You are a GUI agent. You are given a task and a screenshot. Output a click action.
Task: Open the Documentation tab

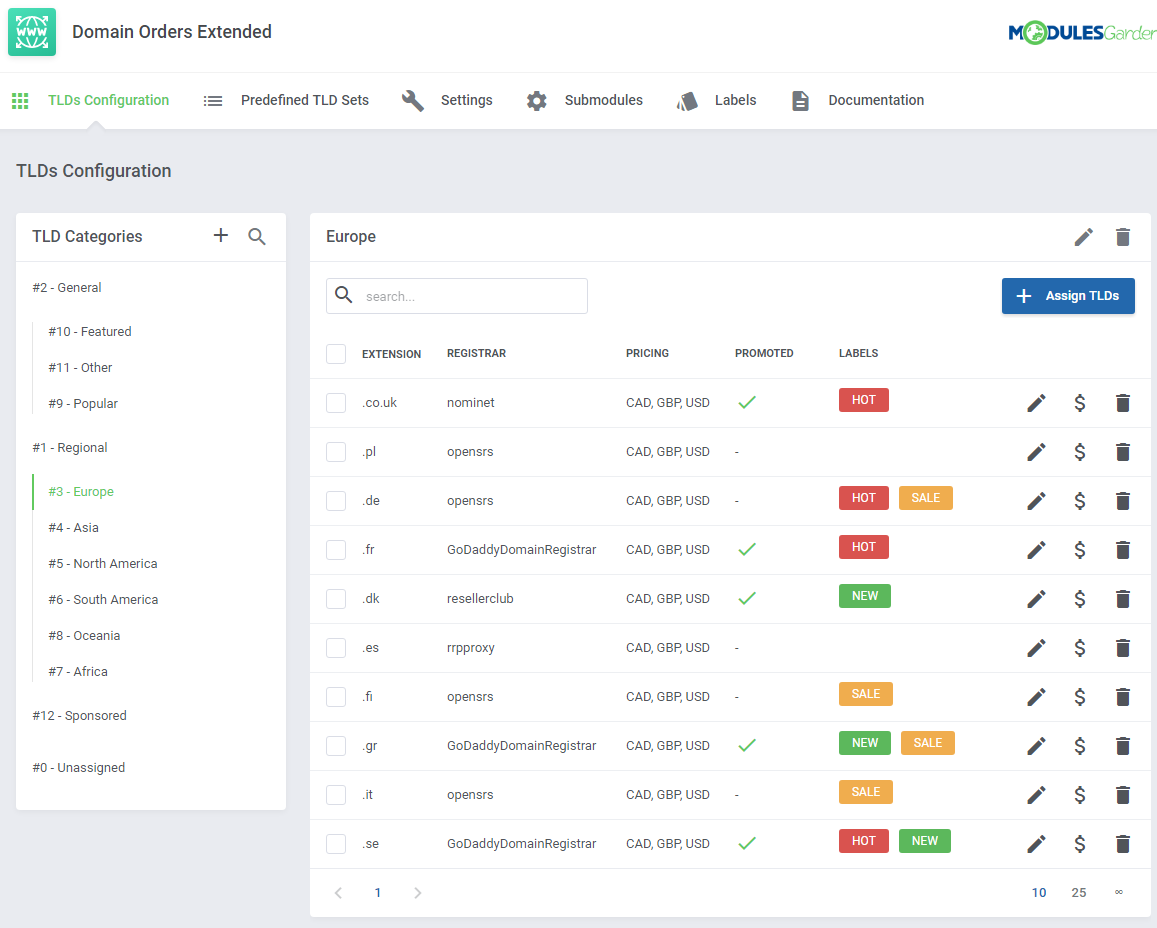857,100
